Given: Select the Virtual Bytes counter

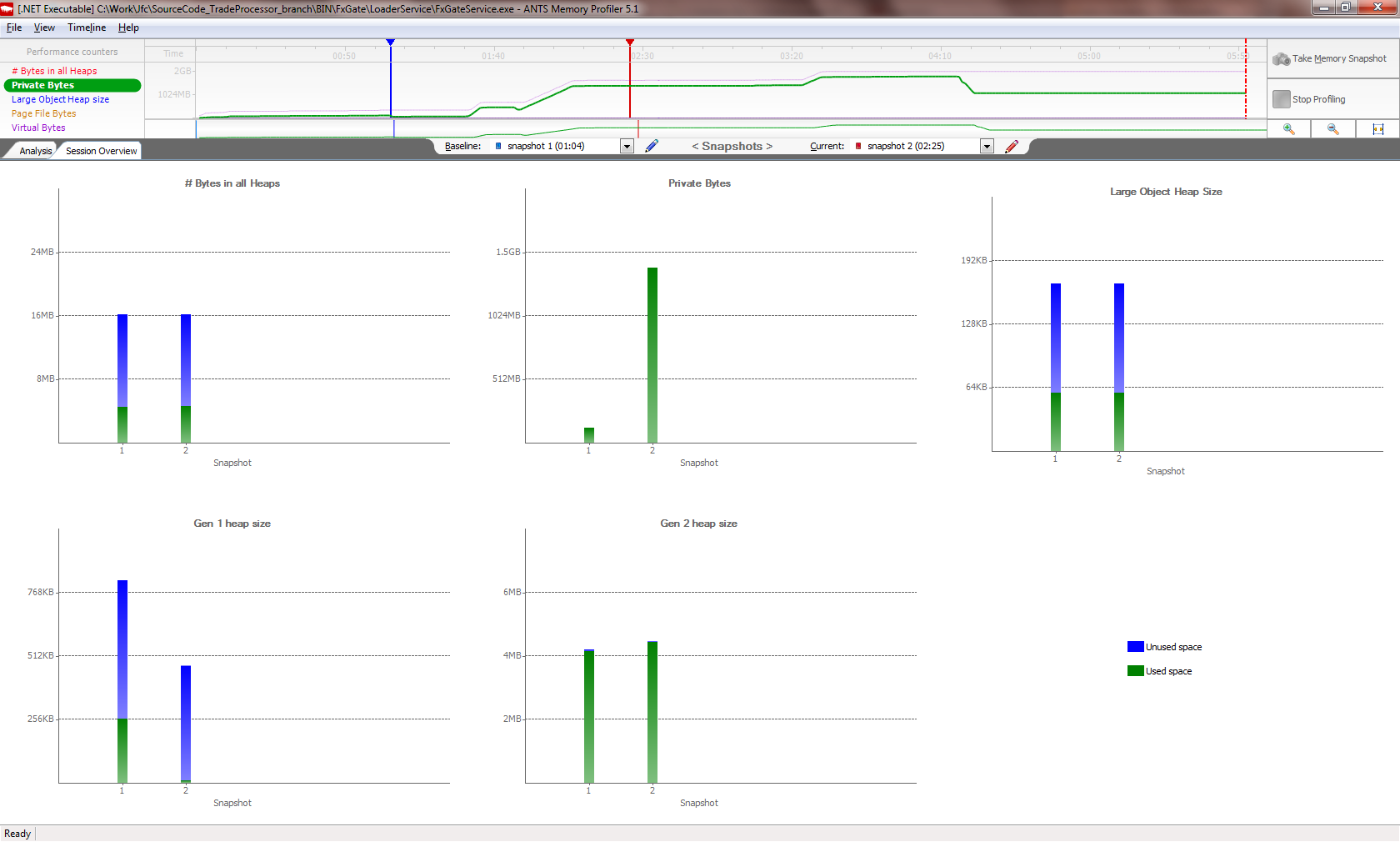Looking at the screenshot, I should (x=38, y=128).
